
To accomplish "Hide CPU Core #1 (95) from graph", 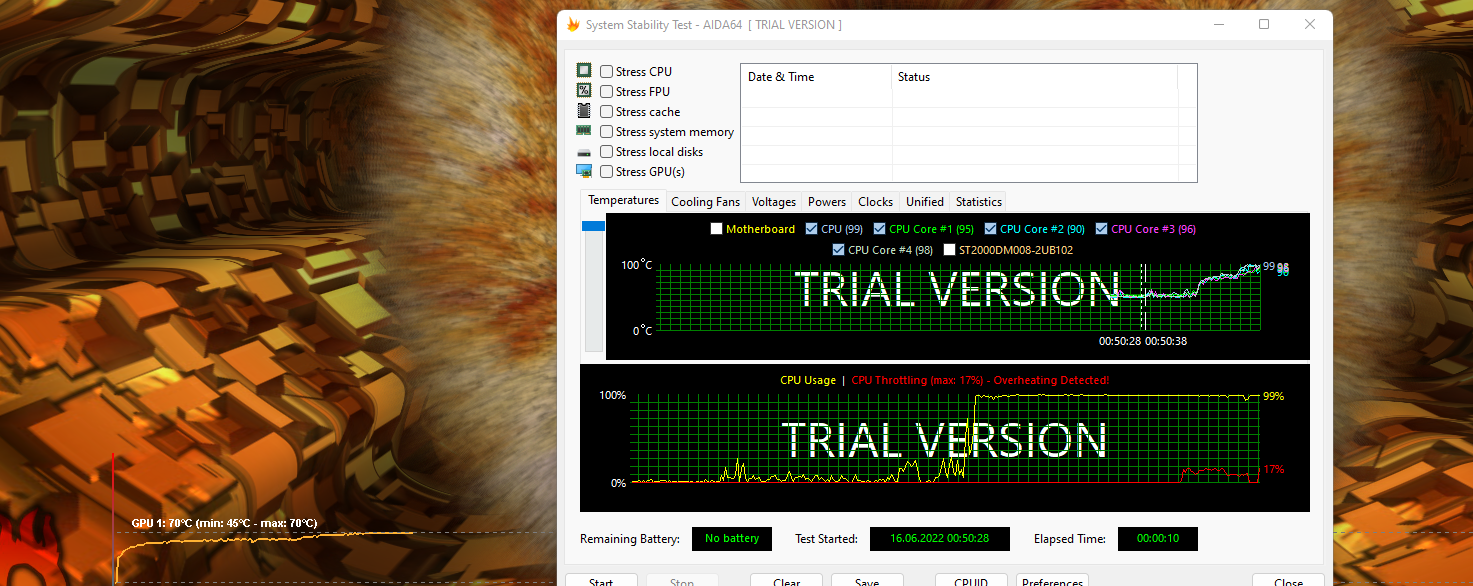I will point(879,229).
